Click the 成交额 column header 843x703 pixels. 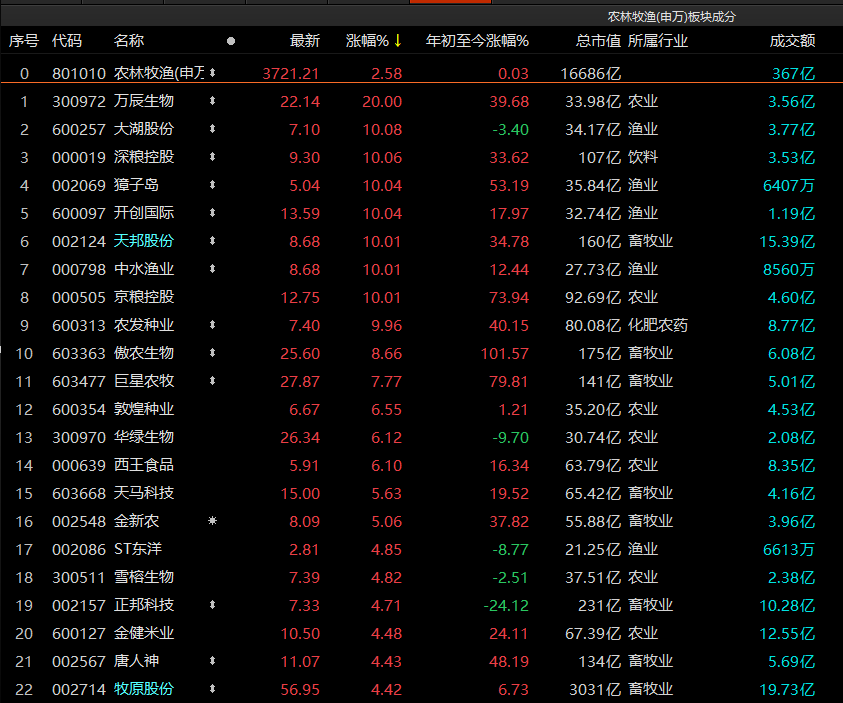click(x=792, y=41)
